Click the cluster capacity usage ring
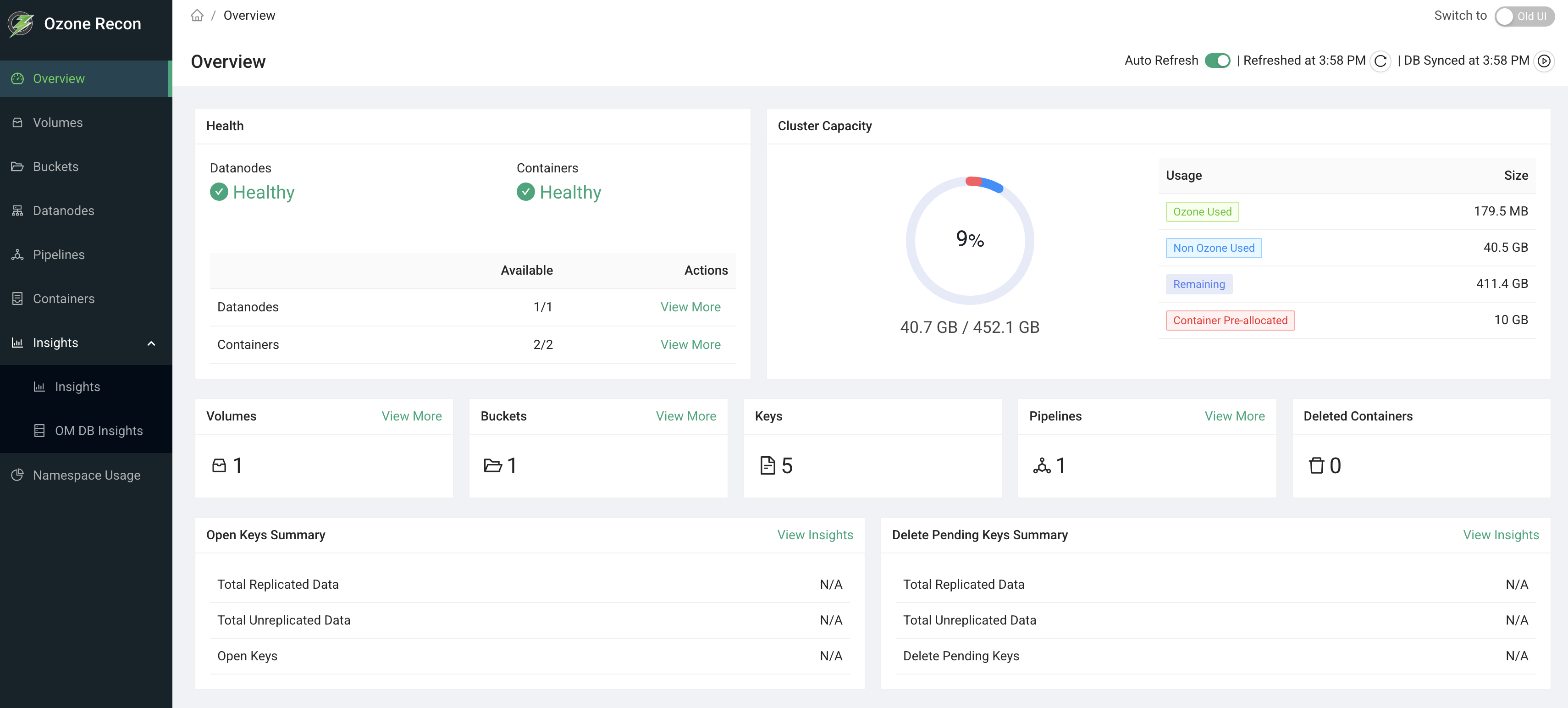The image size is (1568, 708). coord(970,240)
